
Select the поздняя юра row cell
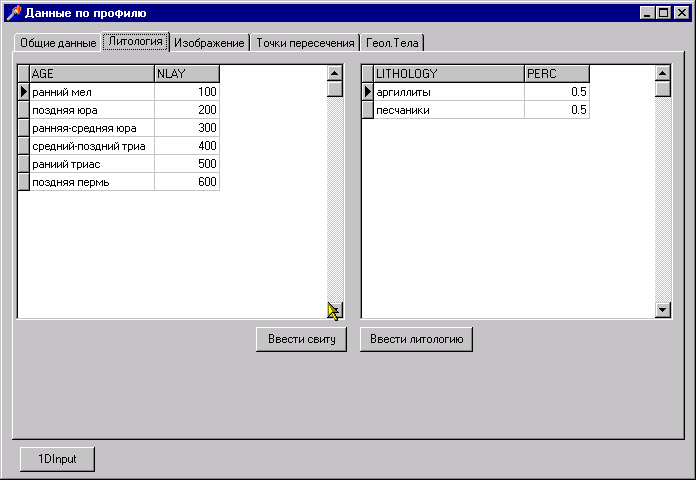(x=91, y=110)
